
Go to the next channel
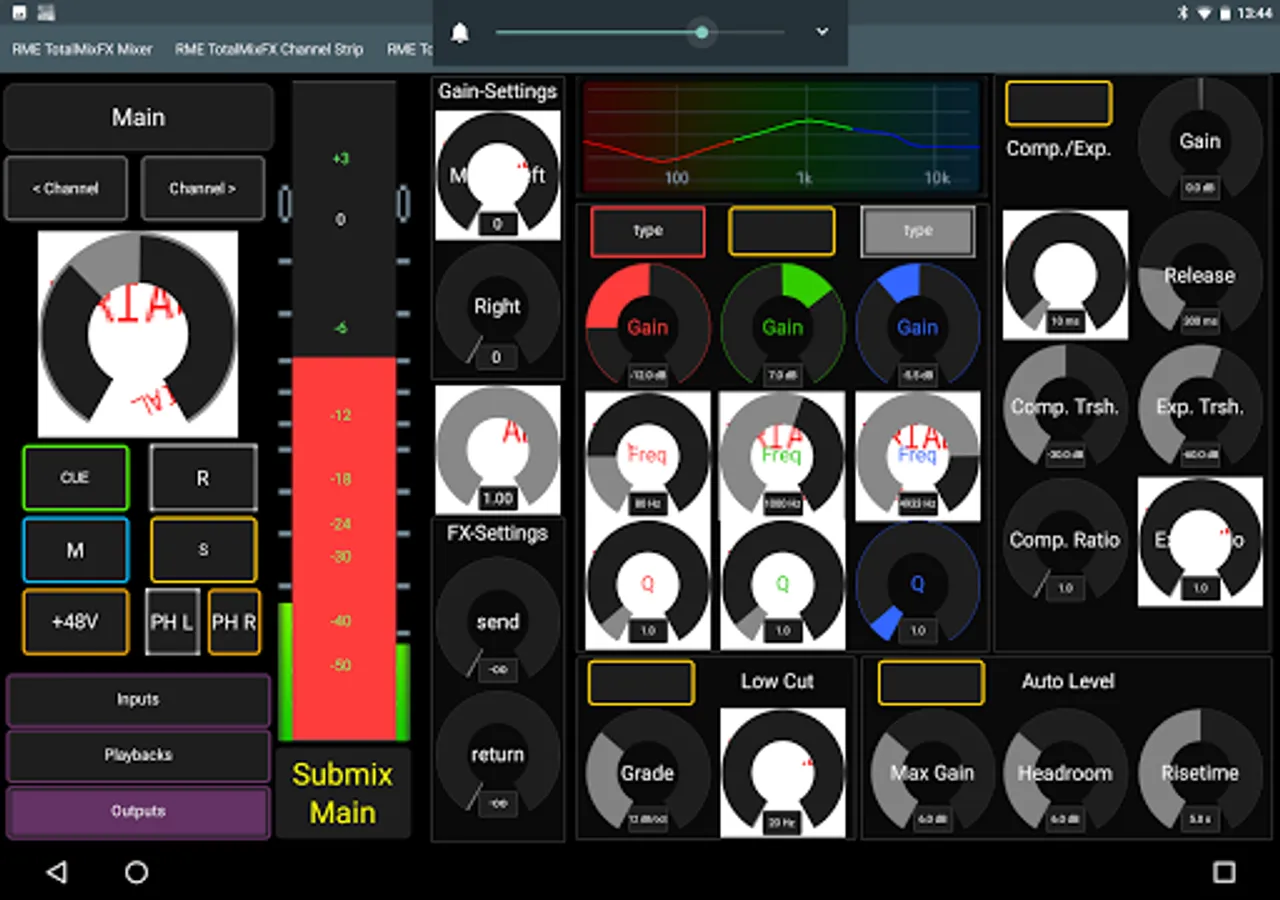[x=203, y=188]
